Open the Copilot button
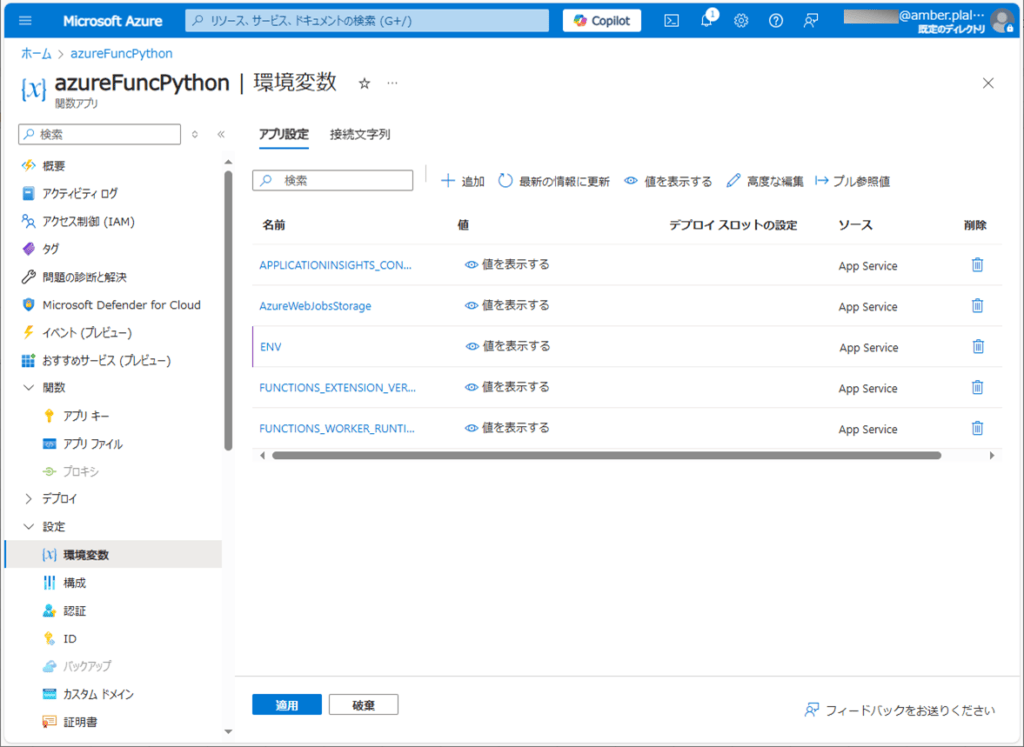This screenshot has width=1024, height=747. pos(602,20)
